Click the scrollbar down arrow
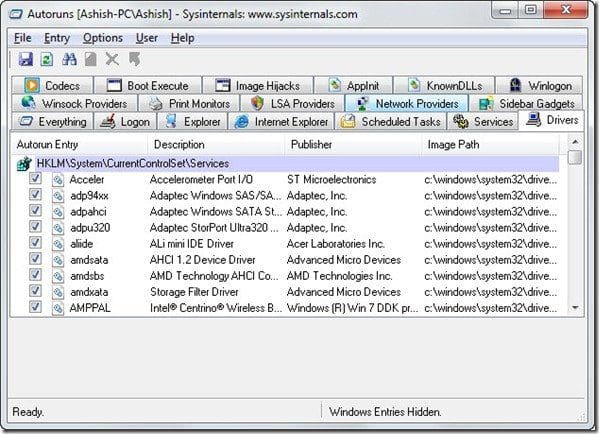This screenshot has width=599, height=434. tap(575, 308)
